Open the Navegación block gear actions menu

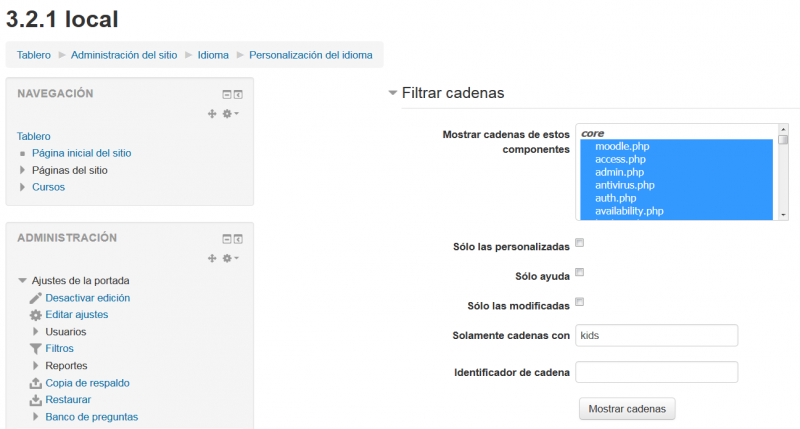coord(229,114)
